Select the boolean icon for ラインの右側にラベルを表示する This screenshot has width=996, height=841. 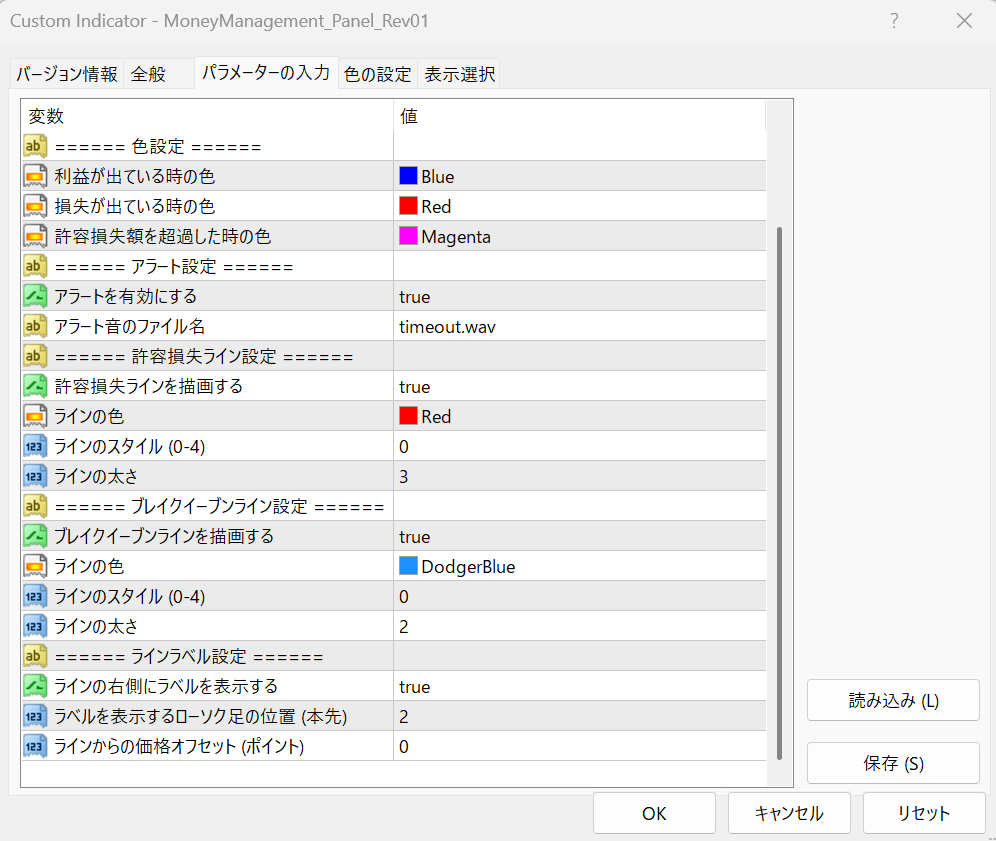coord(35,686)
